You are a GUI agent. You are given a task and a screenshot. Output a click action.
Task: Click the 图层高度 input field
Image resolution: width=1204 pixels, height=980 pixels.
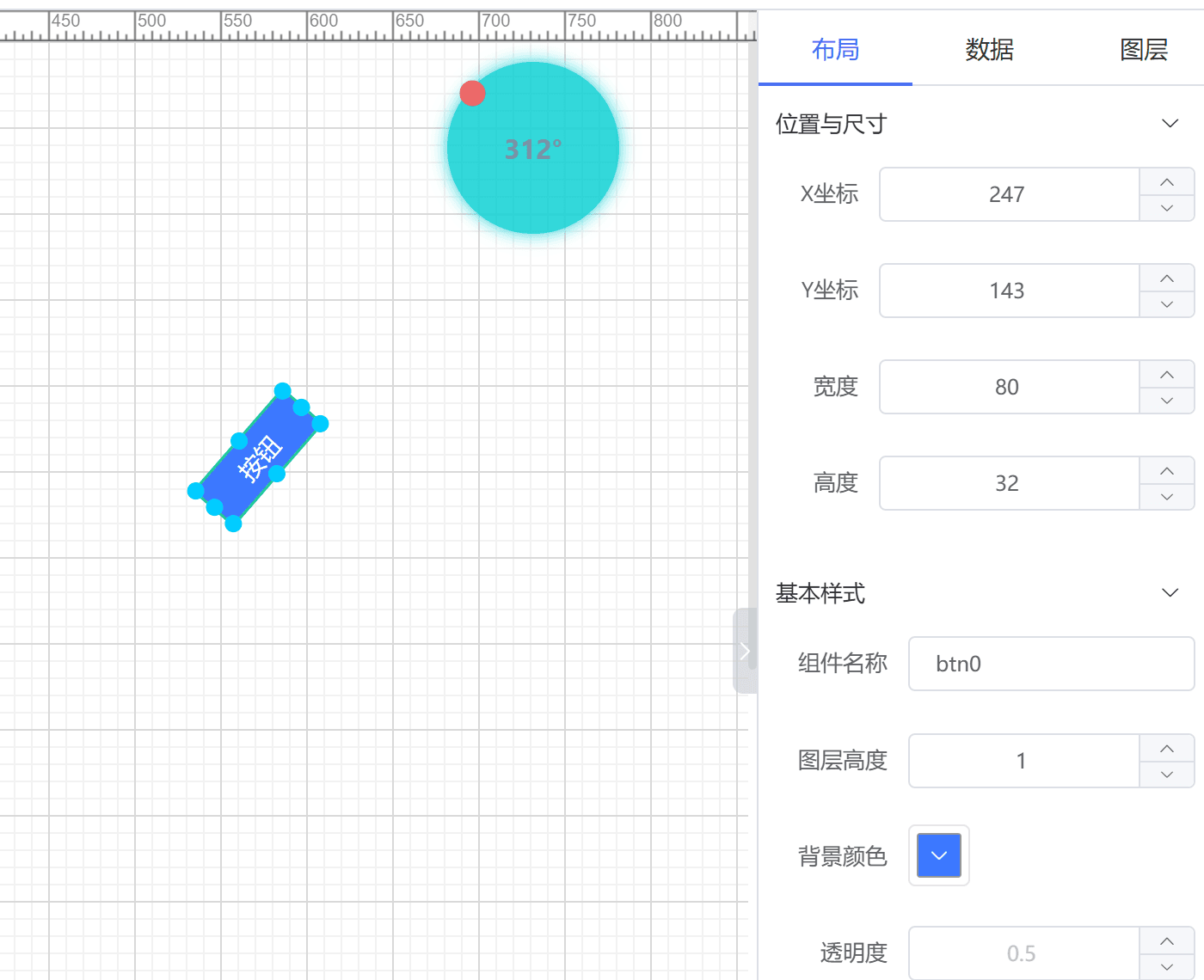[1023, 761]
